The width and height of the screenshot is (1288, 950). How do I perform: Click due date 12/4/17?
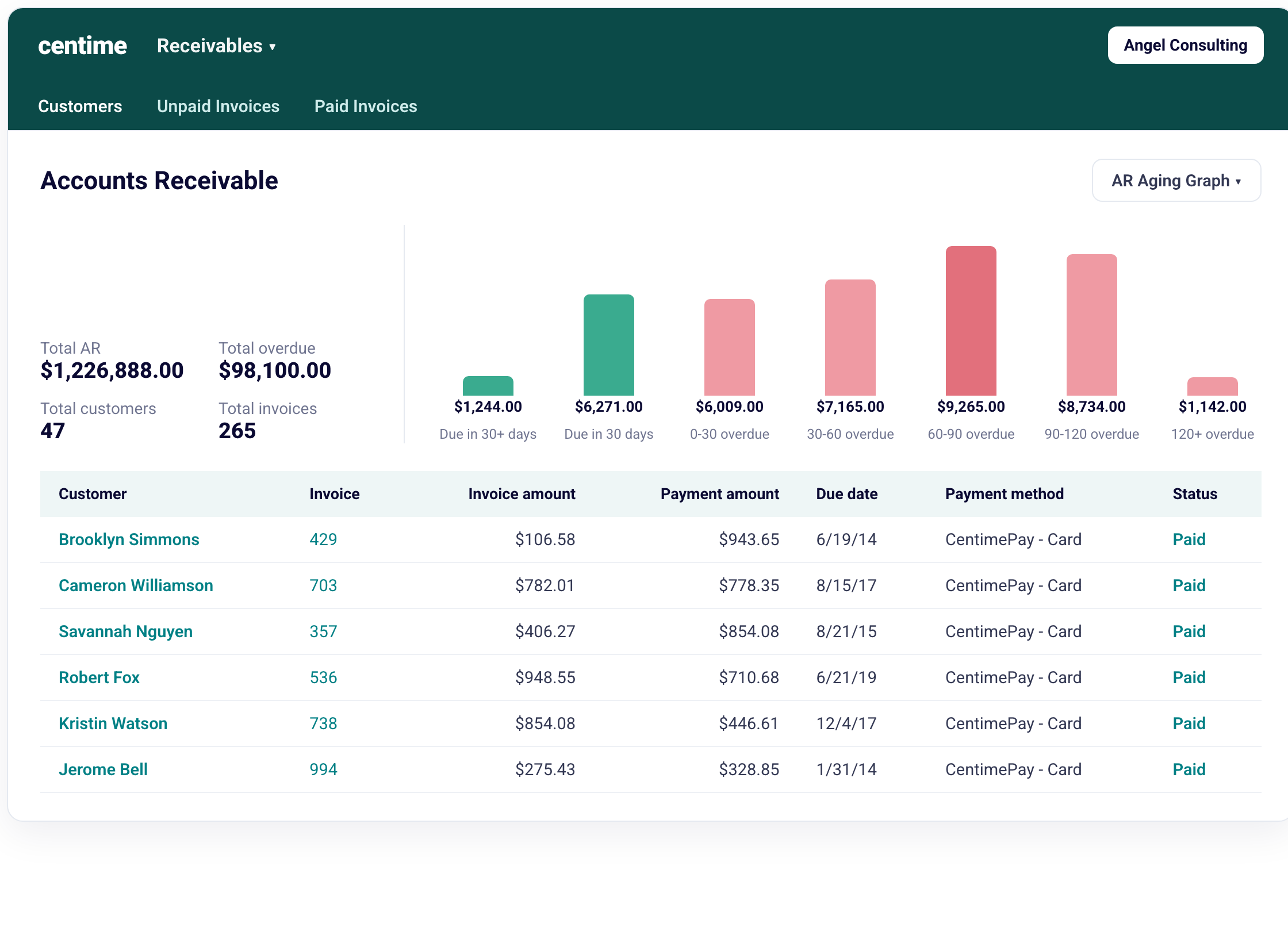(x=846, y=723)
